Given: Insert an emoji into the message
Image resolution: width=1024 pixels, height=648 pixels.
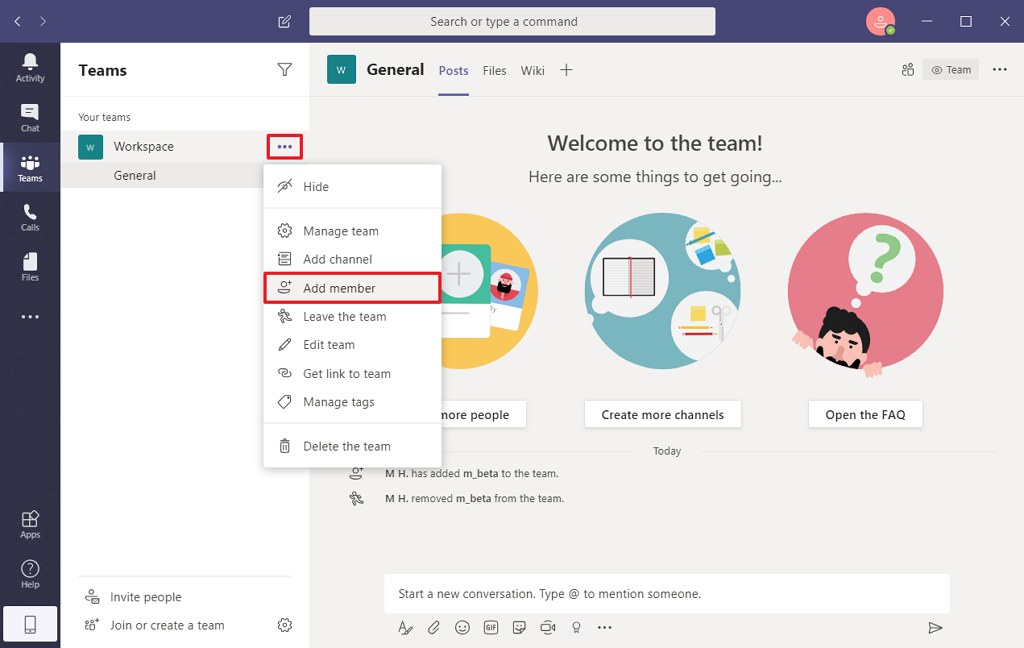Looking at the screenshot, I should 462,628.
